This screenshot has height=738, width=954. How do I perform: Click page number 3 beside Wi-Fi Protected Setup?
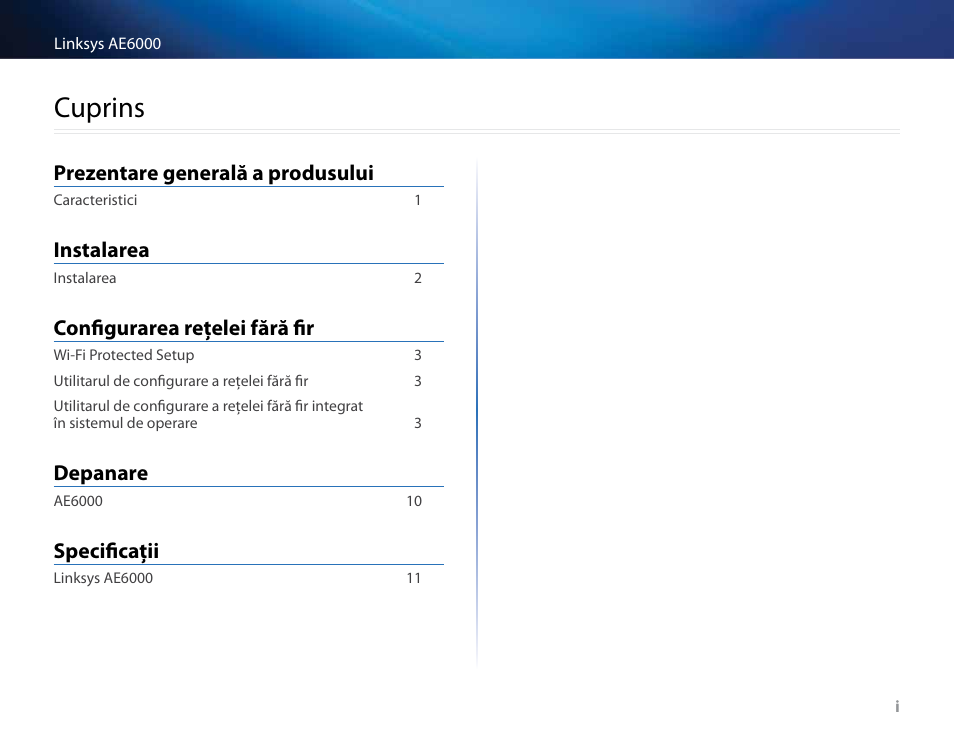click(418, 355)
